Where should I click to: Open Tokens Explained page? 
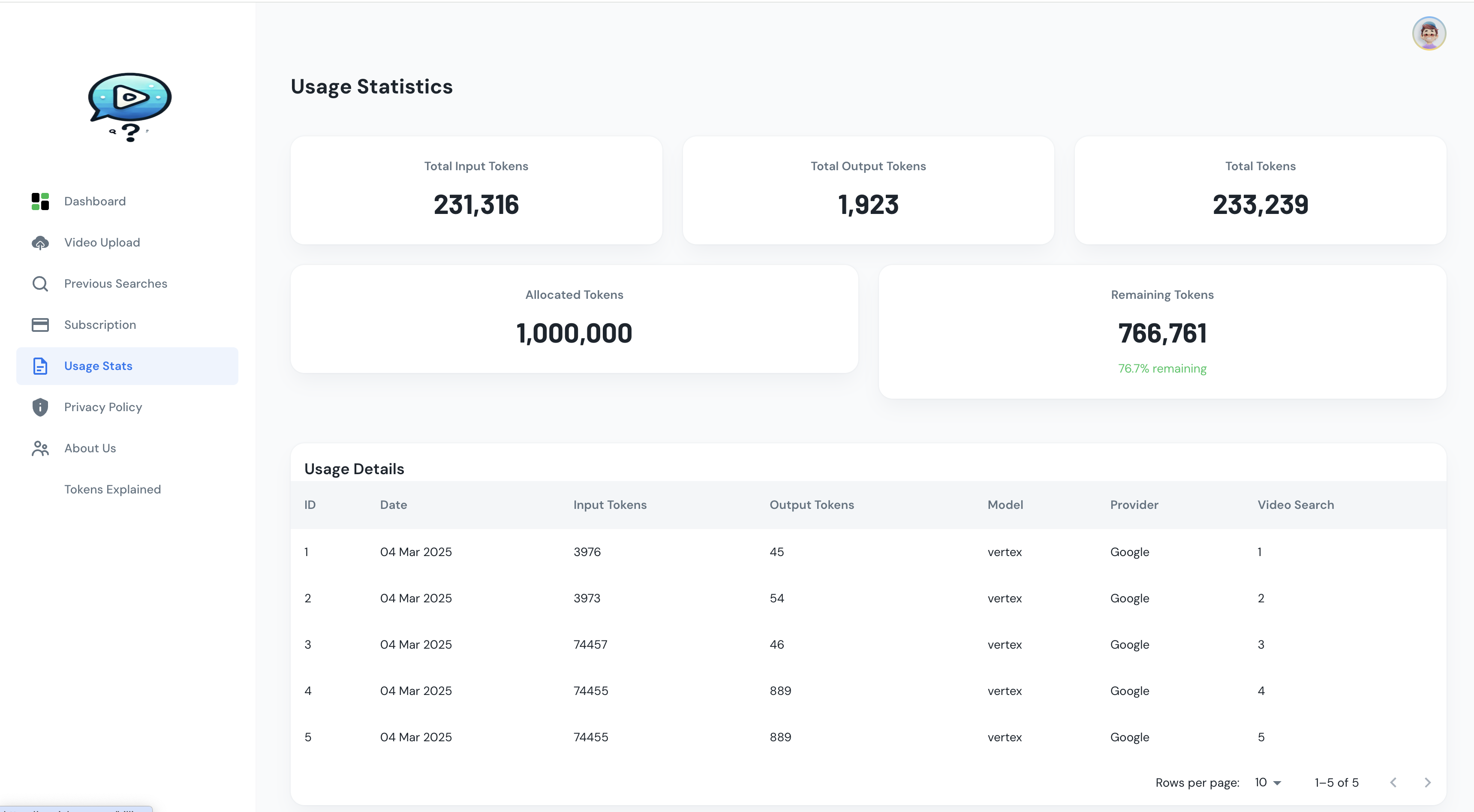click(113, 490)
